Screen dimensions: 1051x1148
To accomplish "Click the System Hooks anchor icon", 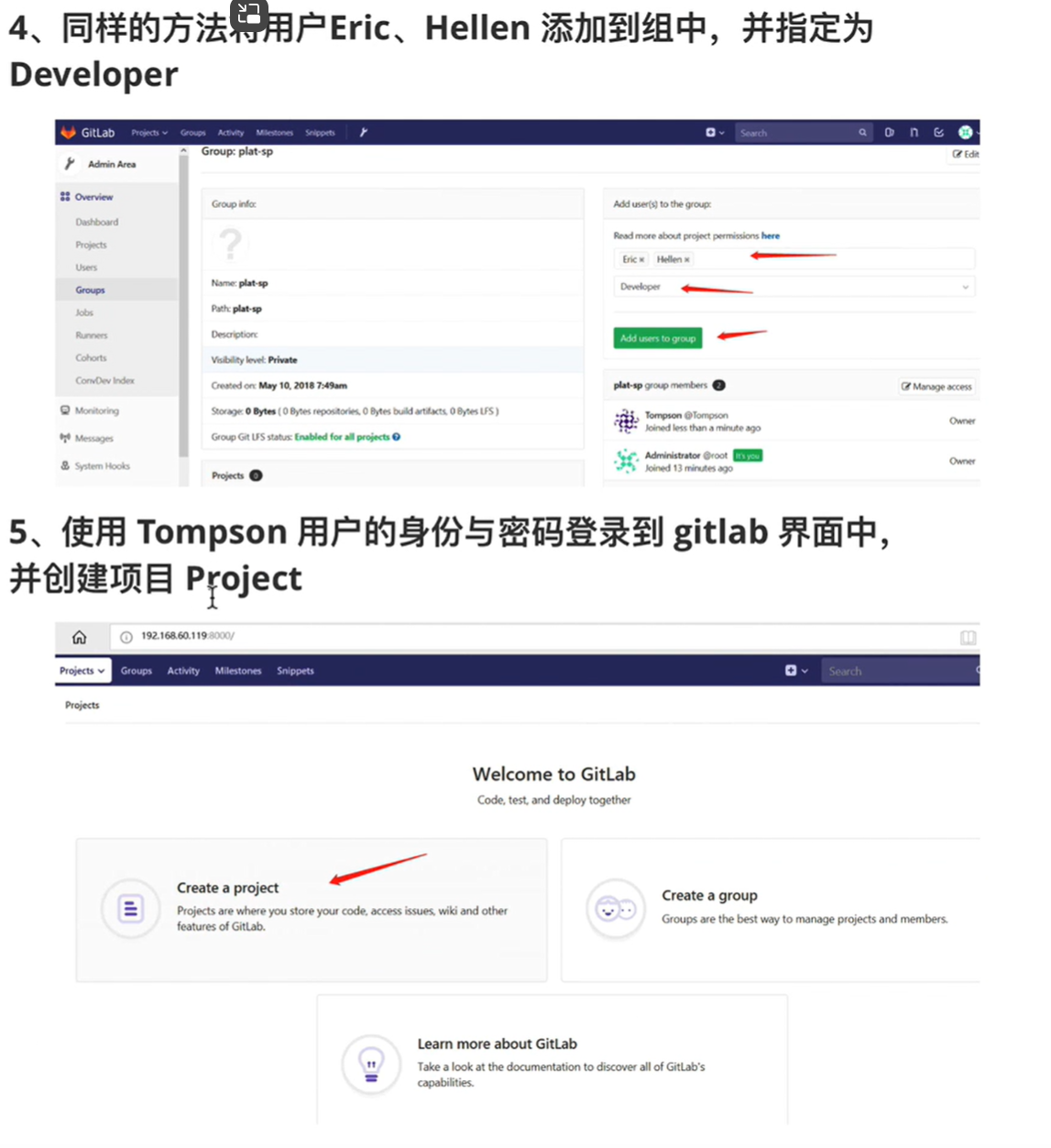I will 65,465.
